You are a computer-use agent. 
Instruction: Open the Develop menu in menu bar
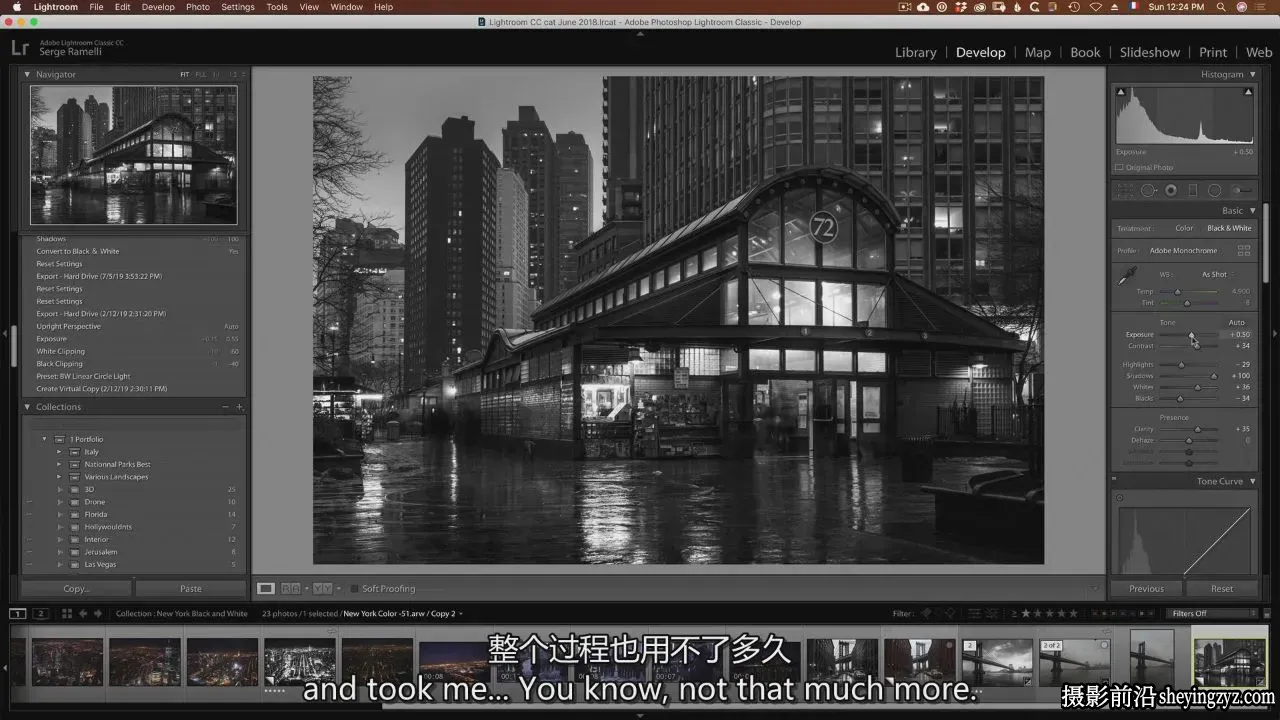(x=158, y=7)
